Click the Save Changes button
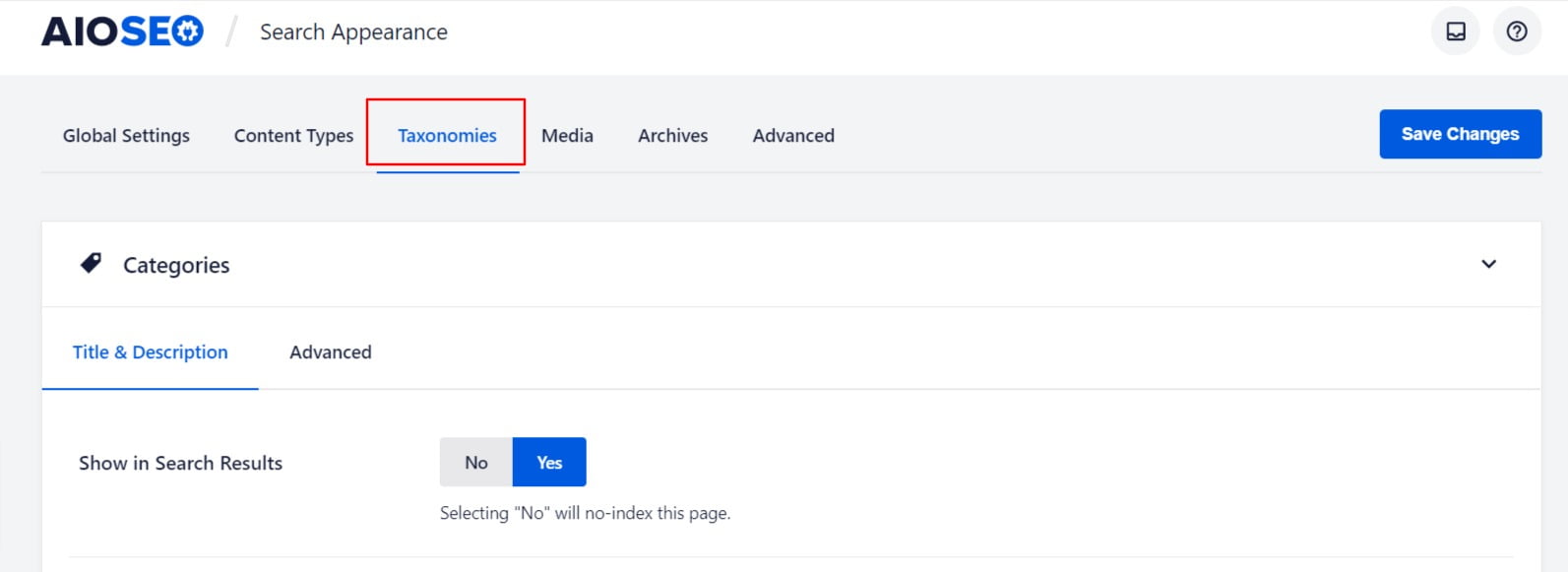This screenshot has height=572, width=1568. pyautogui.click(x=1460, y=134)
